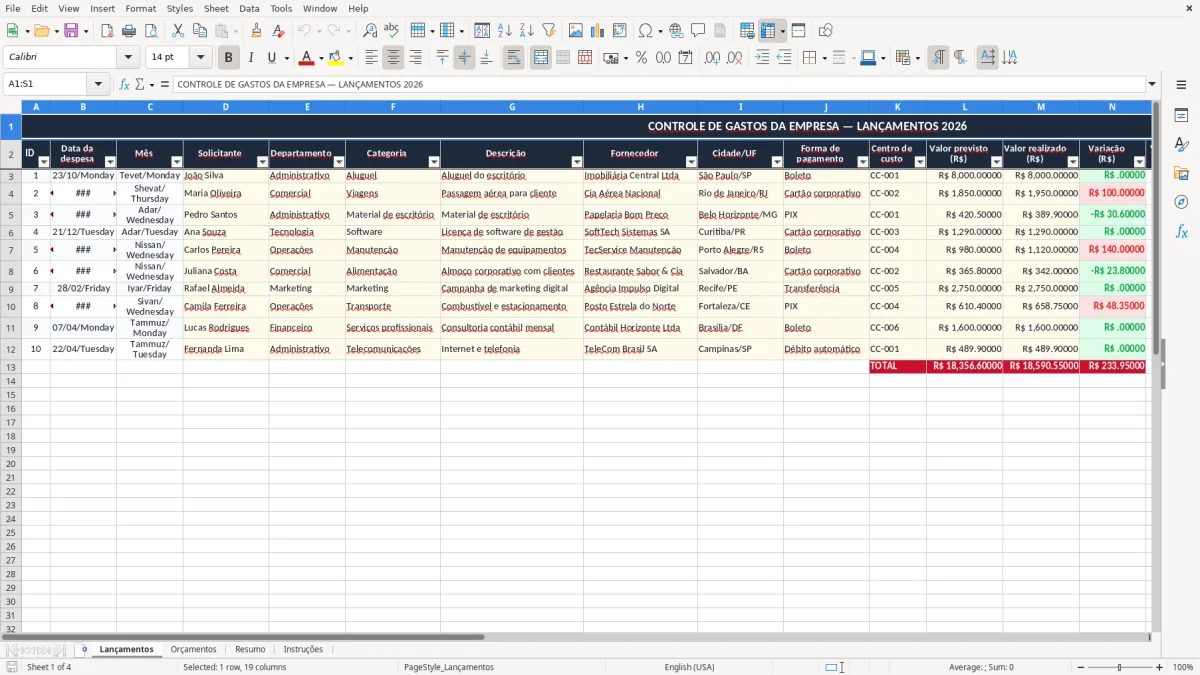Toggle the AutoFilter funnel icon
The width and height of the screenshot is (1200, 675).
tap(548, 31)
